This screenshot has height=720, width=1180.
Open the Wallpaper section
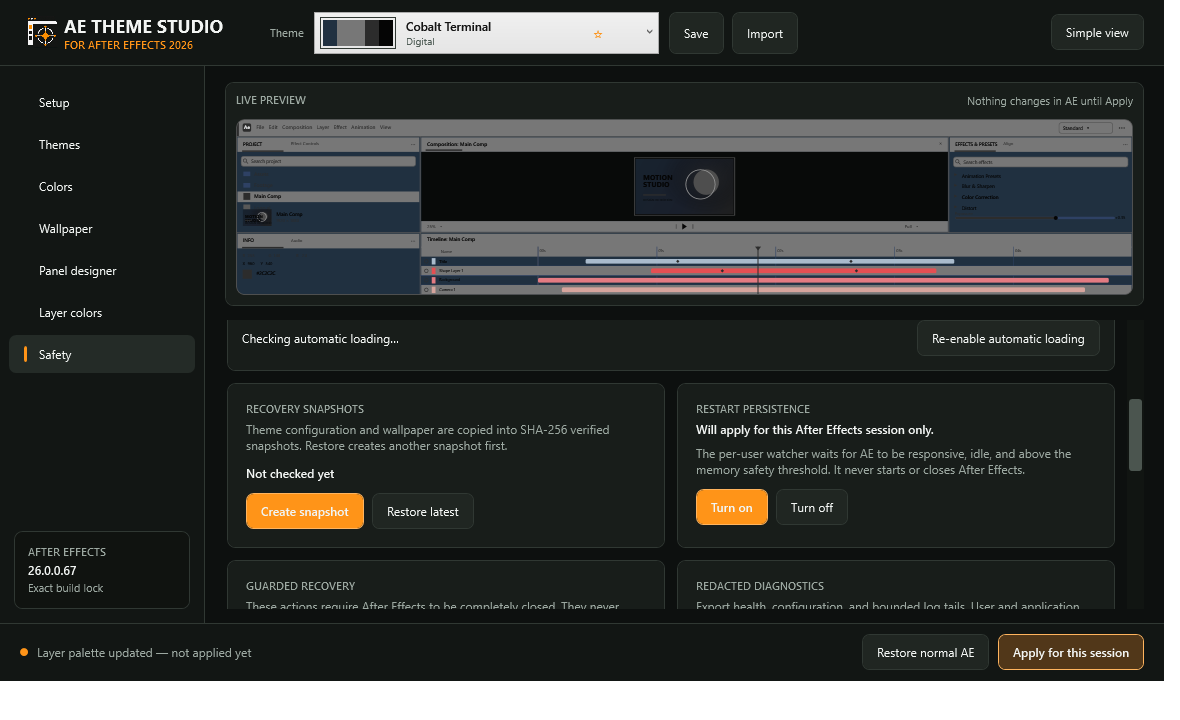pyautogui.click(x=102, y=229)
